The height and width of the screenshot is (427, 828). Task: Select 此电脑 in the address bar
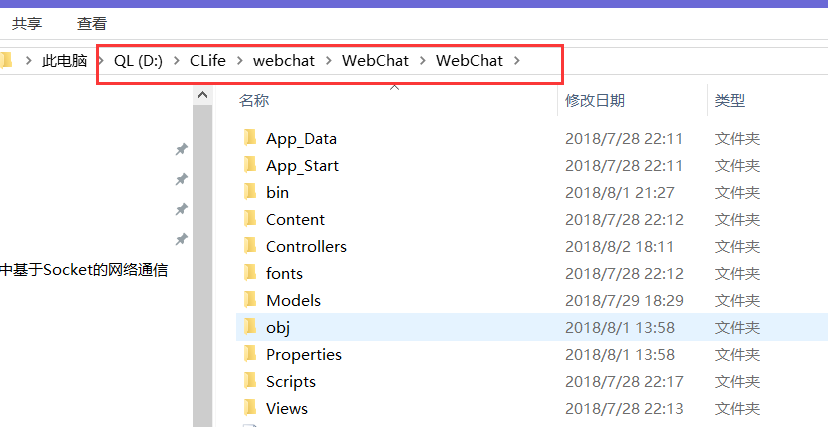point(64,61)
